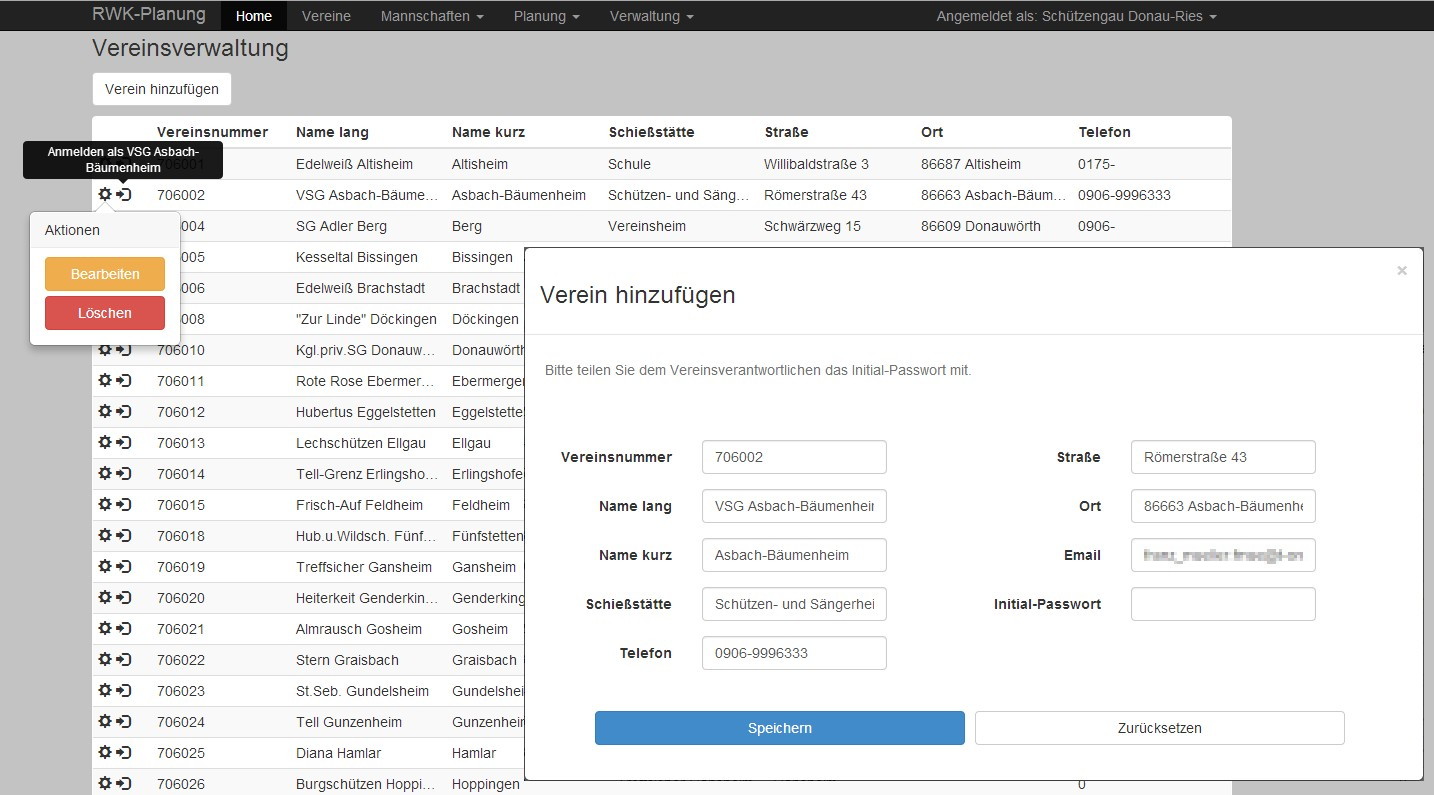Open the Schützengau Donau-Ries account menu

[1076, 16]
